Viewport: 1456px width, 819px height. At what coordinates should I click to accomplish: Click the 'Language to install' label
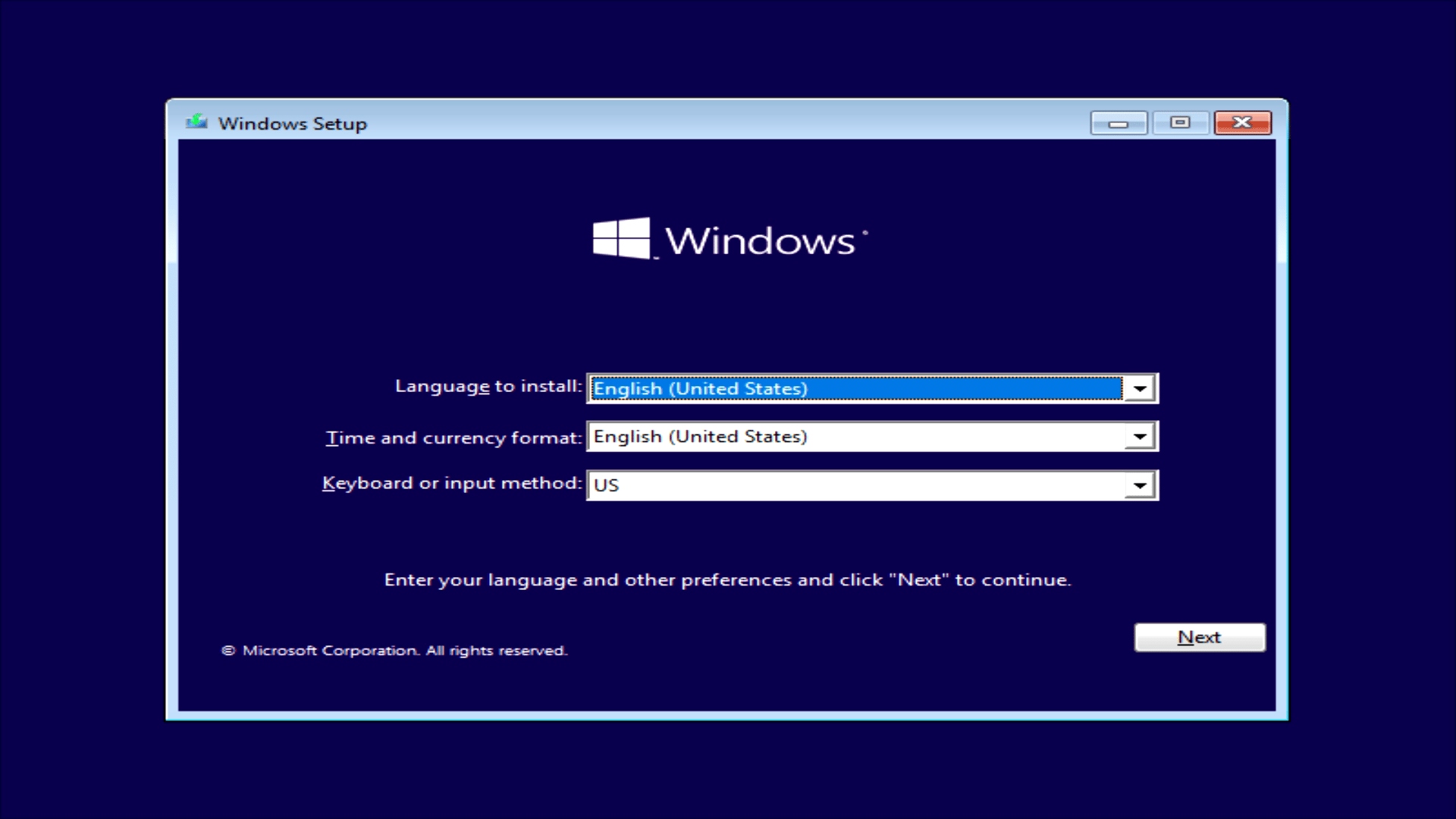[488, 387]
